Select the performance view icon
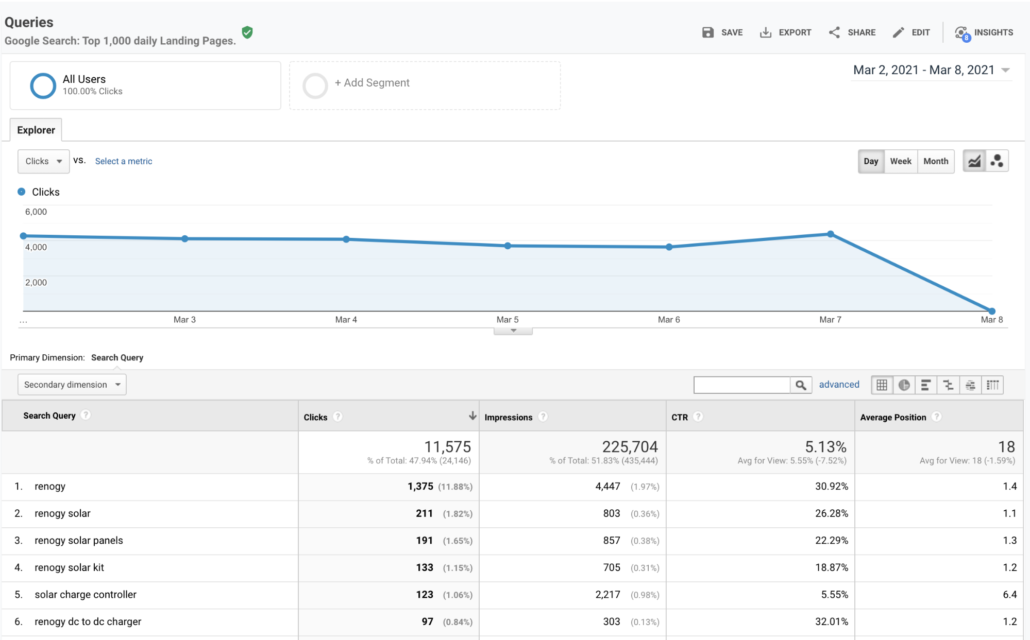The width and height of the screenshot is (1030, 640). coord(925,384)
